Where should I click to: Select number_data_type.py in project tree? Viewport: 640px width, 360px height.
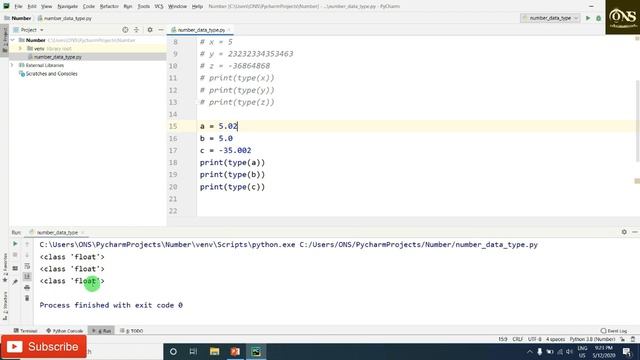(58, 57)
